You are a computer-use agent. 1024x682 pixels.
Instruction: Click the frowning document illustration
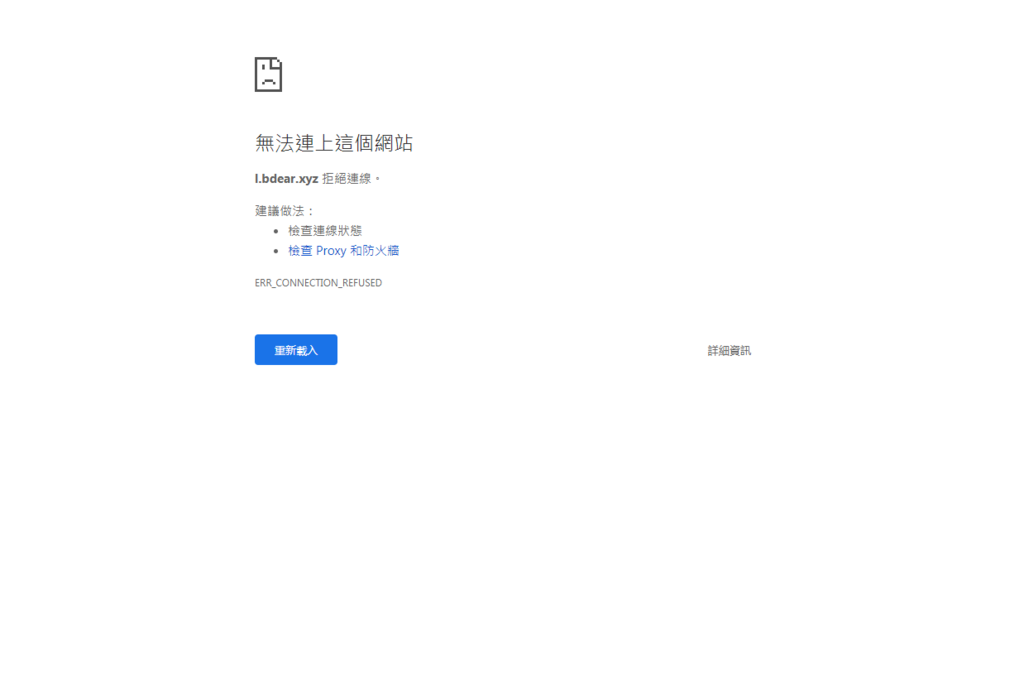pyautogui.click(x=267, y=74)
